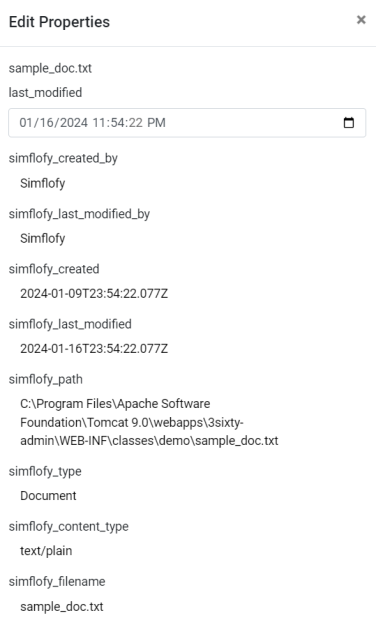
Task: Select the year 2024 in date field
Action: pos(71,123)
